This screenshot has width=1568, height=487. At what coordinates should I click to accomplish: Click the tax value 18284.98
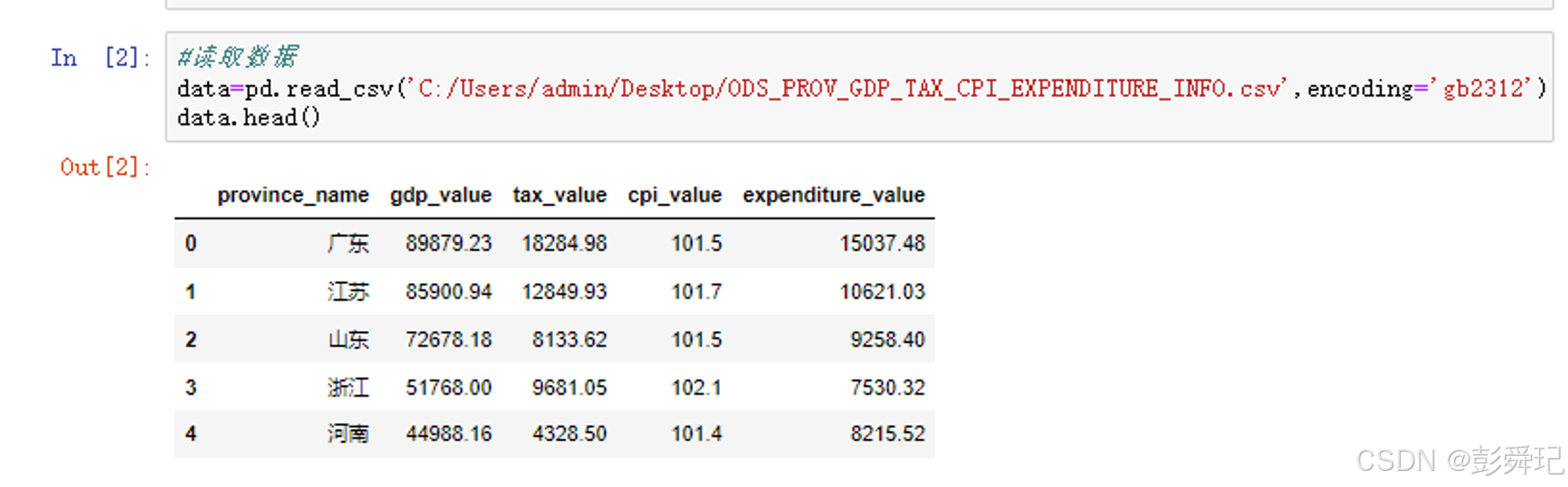point(565,243)
